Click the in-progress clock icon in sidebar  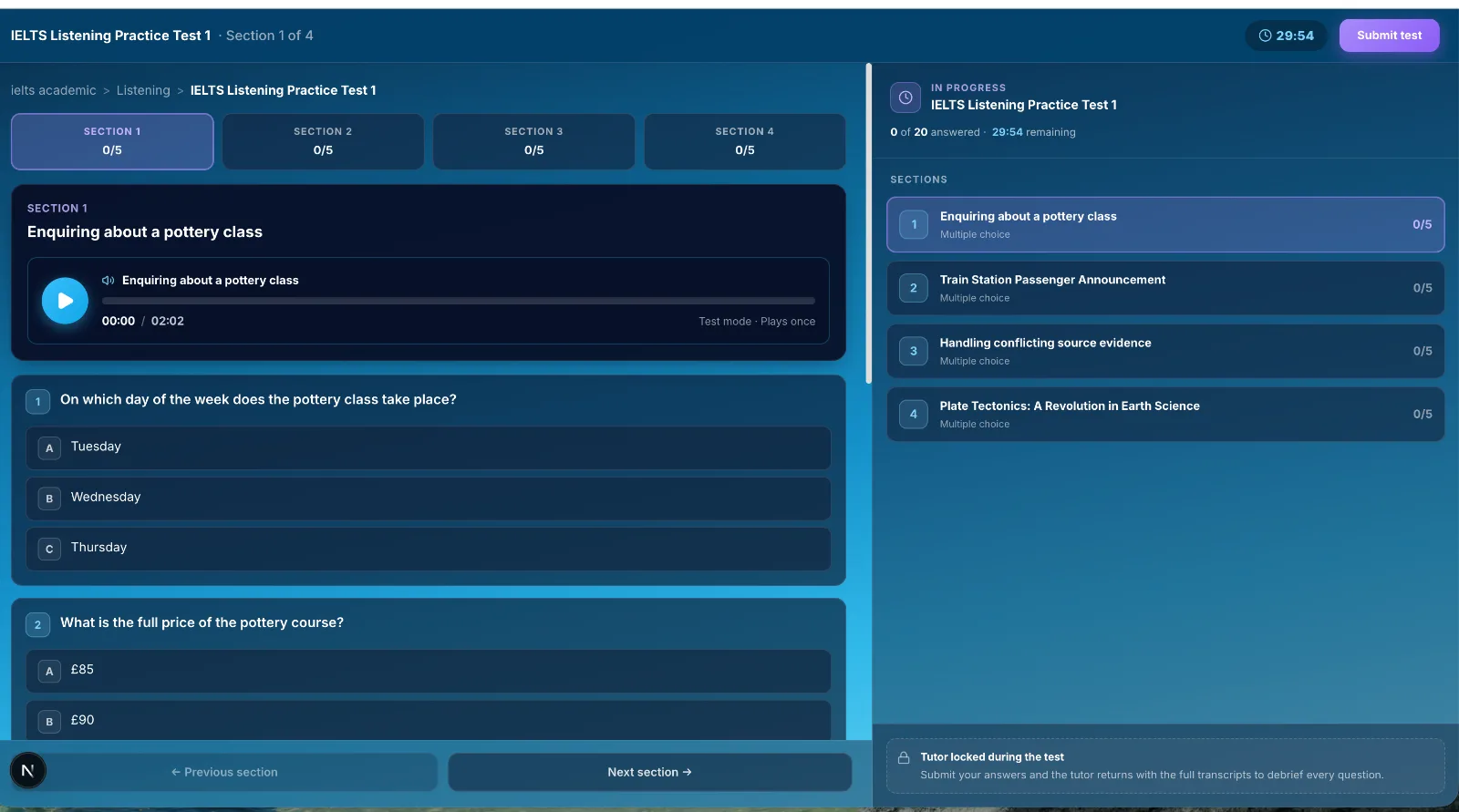905,97
